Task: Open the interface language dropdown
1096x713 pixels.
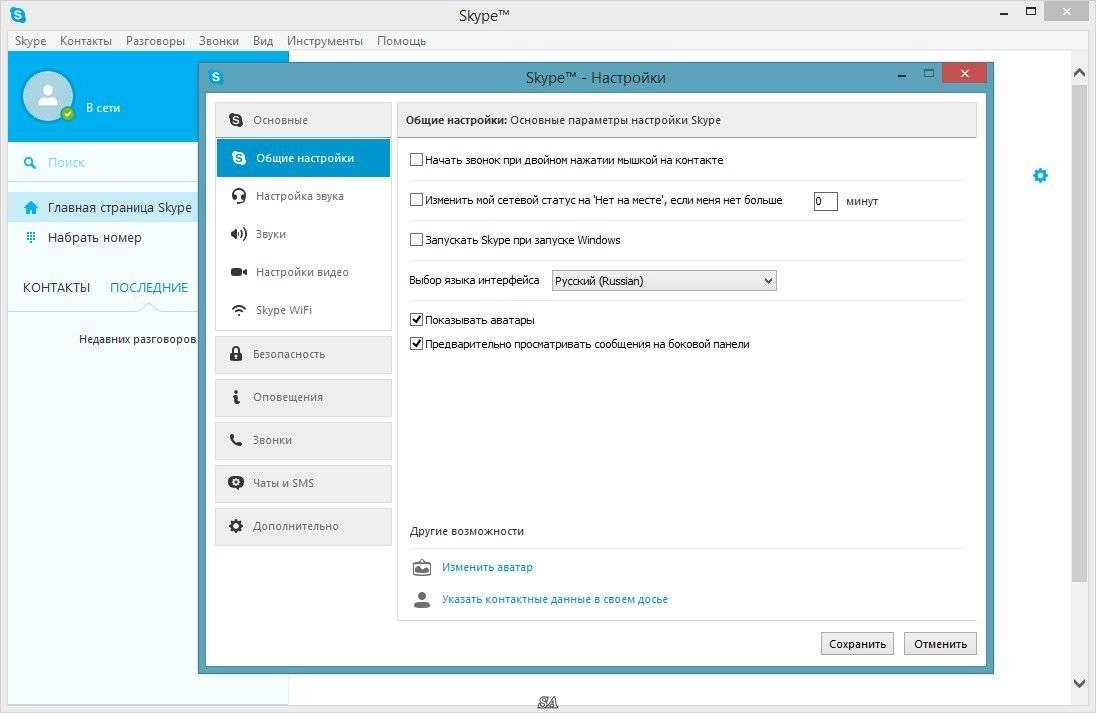Action: point(664,281)
